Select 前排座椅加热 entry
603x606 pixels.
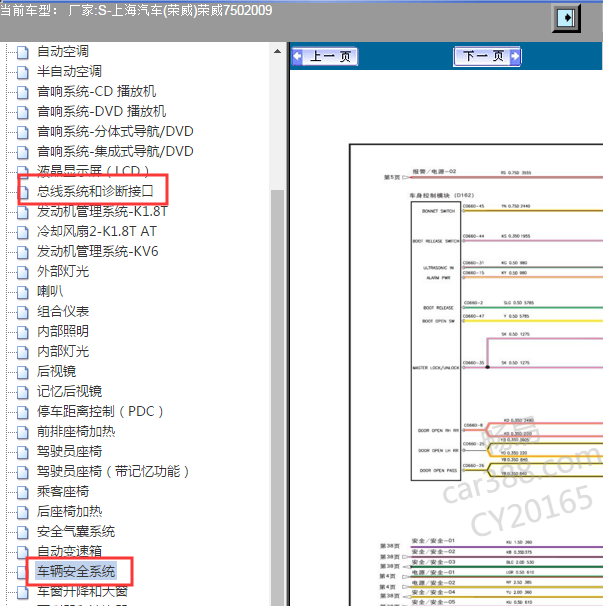(76, 432)
